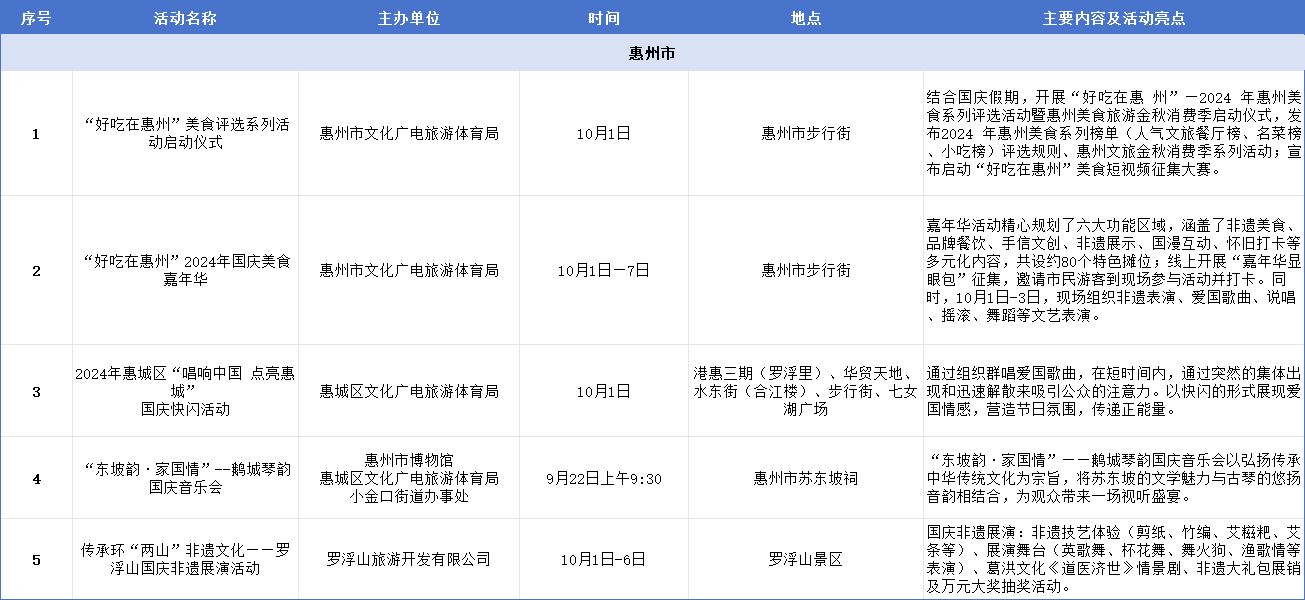Select the 10月1日-6日 time cell

[x=604, y=559]
